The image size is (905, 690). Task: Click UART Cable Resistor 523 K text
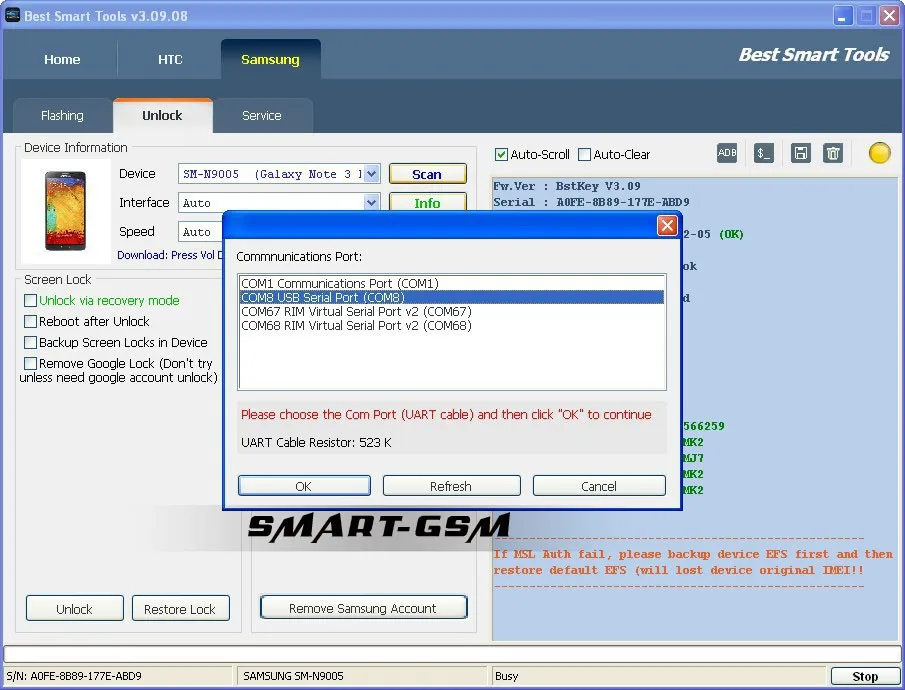316,442
